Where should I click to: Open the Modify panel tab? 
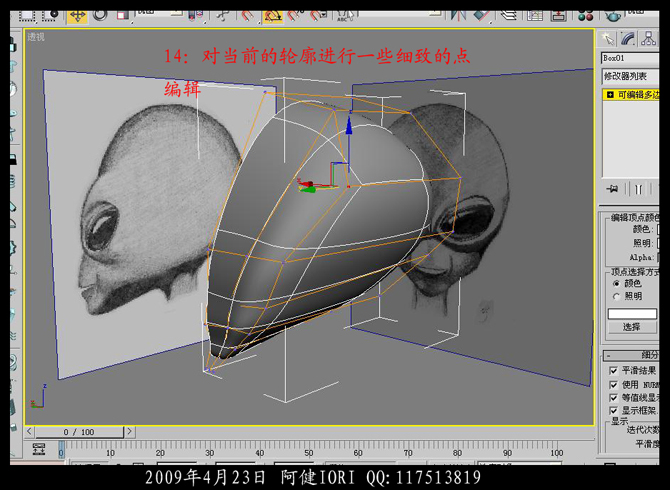point(628,39)
